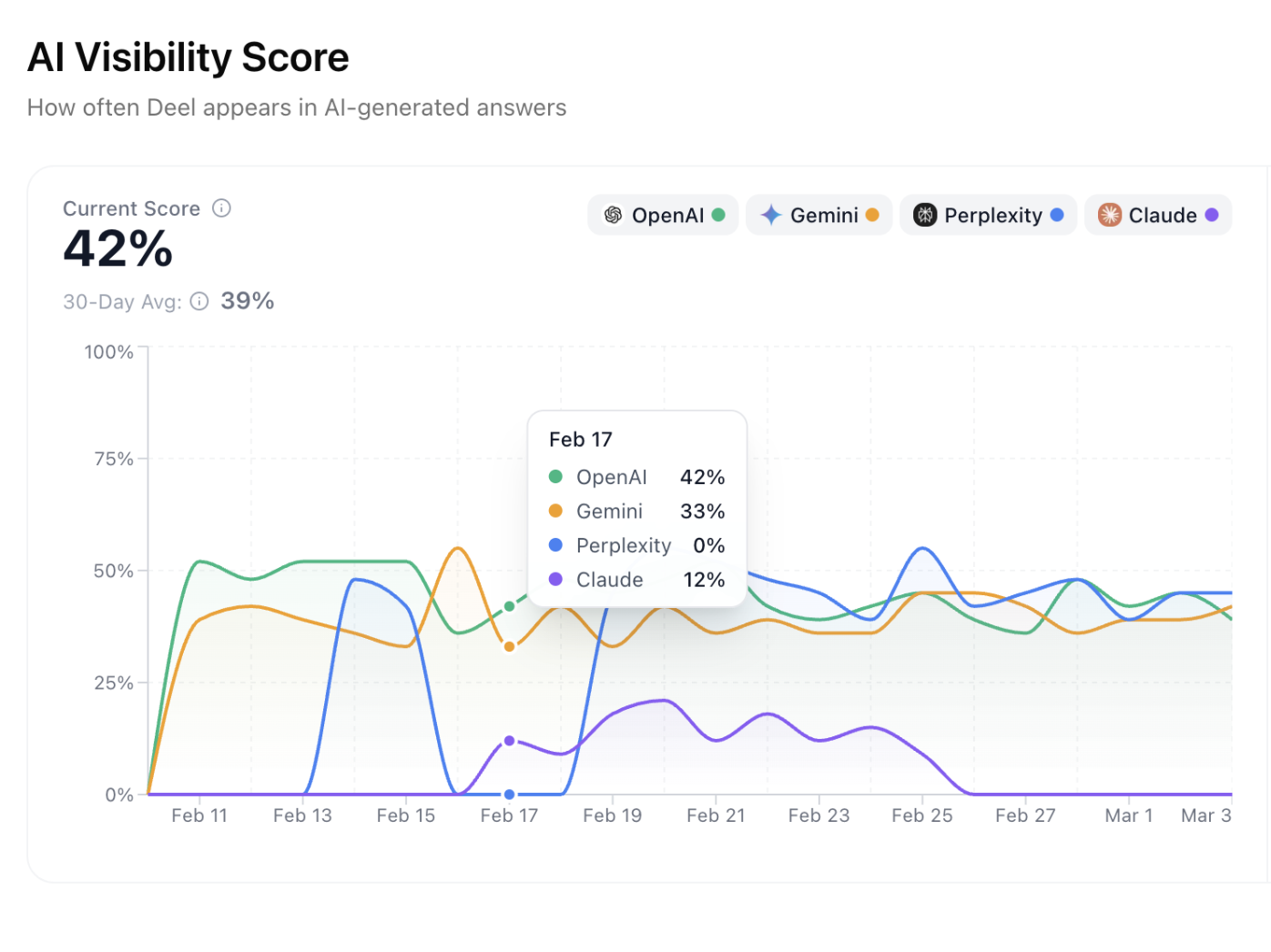
Task: Toggle the Gemini series legend chip
Action: 819,216
